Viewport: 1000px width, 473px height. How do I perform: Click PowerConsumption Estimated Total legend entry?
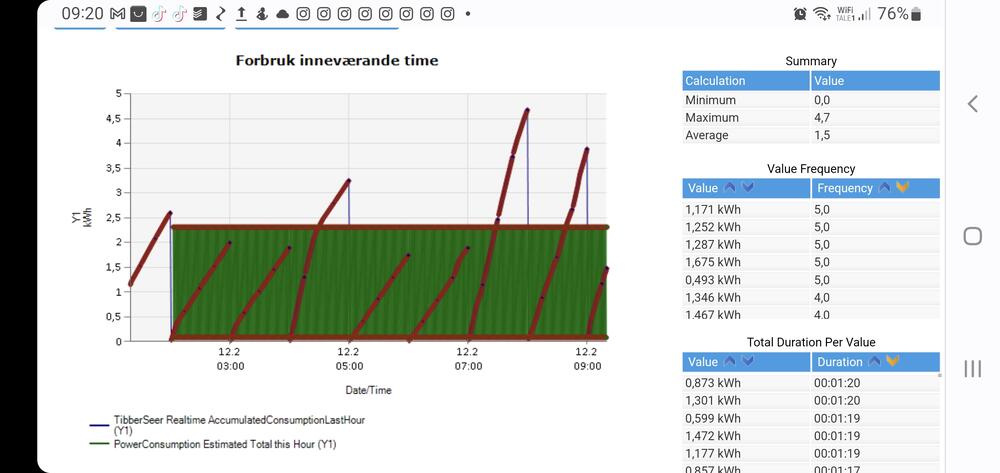click(x=212, y=444)
